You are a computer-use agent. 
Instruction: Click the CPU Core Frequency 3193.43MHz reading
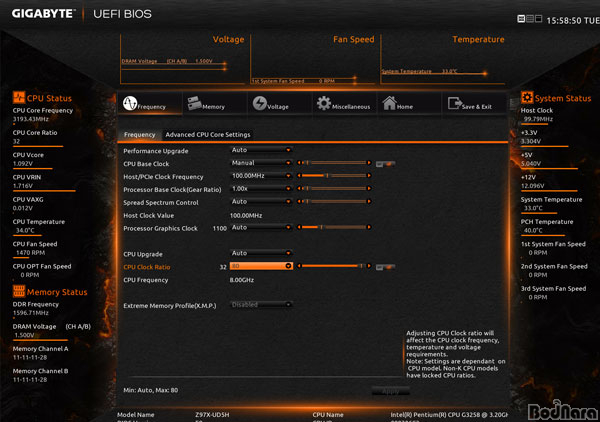coord(31,119)
